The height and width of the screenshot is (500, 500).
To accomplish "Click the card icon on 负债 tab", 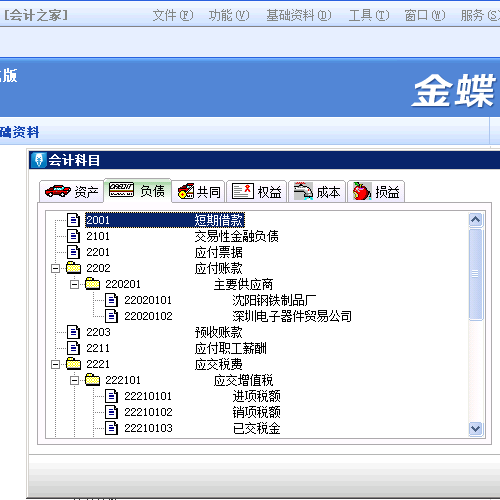I will [x=121, y=190].
